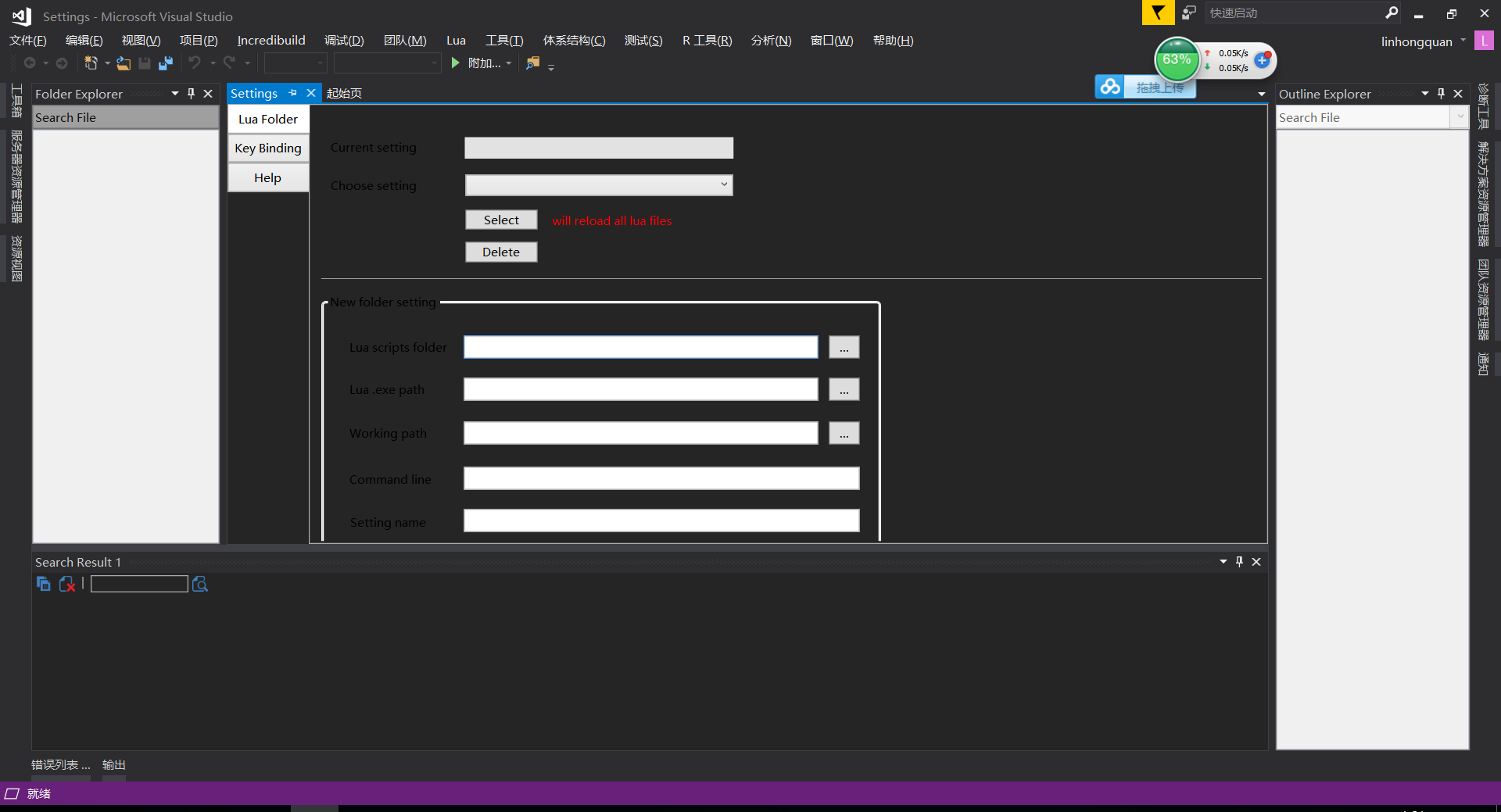1501x812 pixels.
Task: Pin the Outline Explorer panel
Action: (x=1441, y=94)
